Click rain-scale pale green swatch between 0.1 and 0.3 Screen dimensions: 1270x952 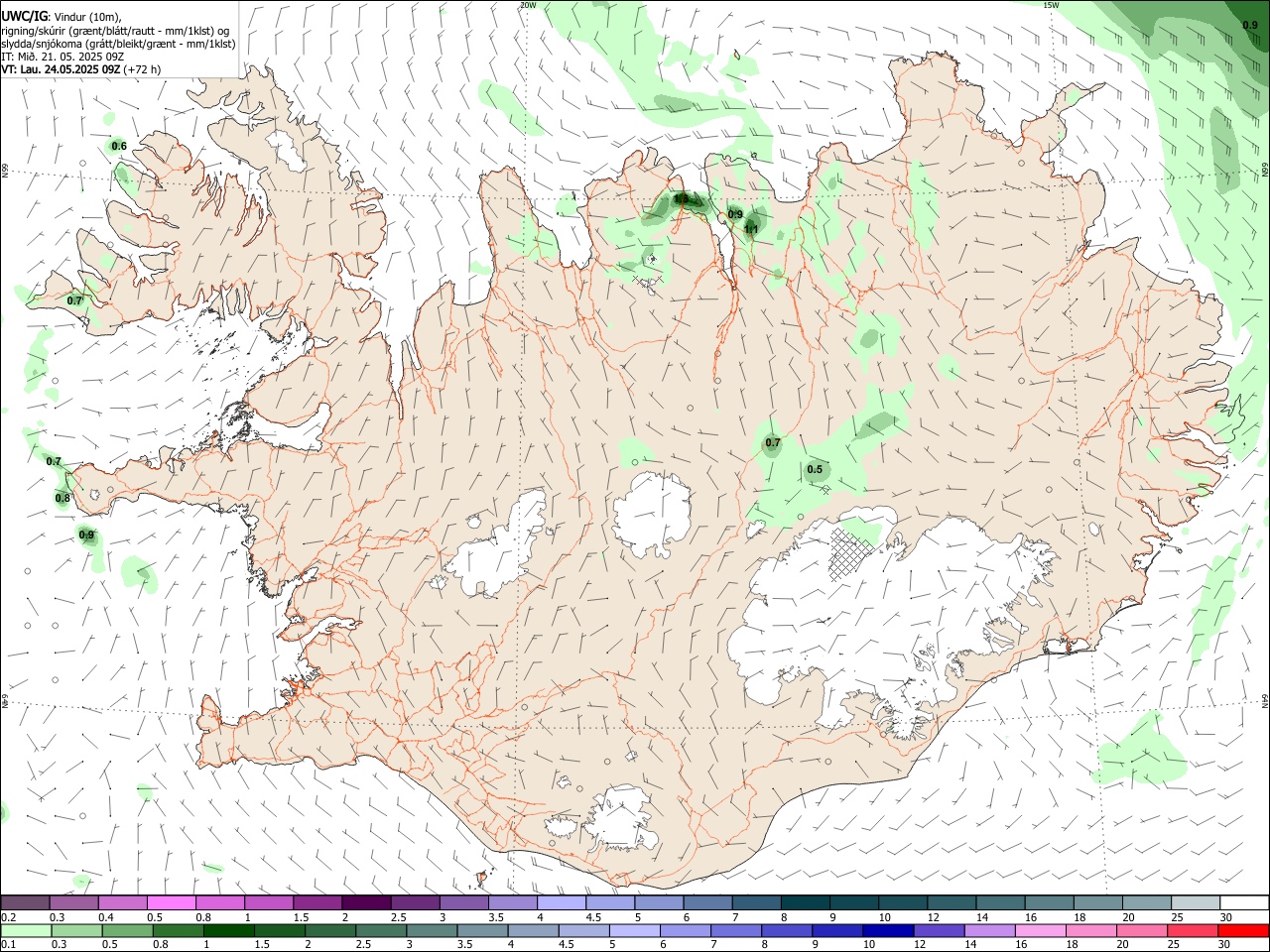(x=26, y=930)
